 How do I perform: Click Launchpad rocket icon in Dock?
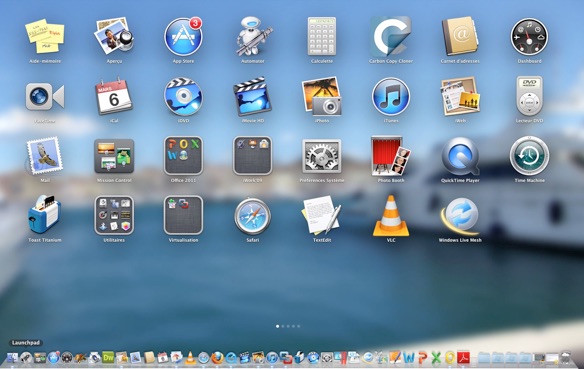point(26,358)
